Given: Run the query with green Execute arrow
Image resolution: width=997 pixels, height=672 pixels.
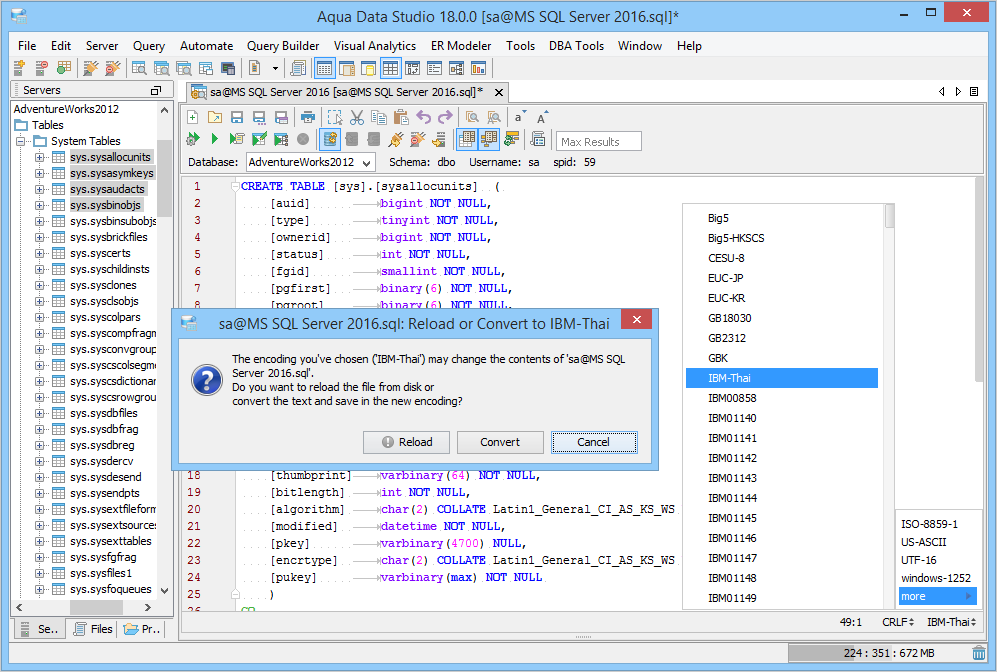Looking at the screenshot, I should pyautogui.click(x=214, y=139).
